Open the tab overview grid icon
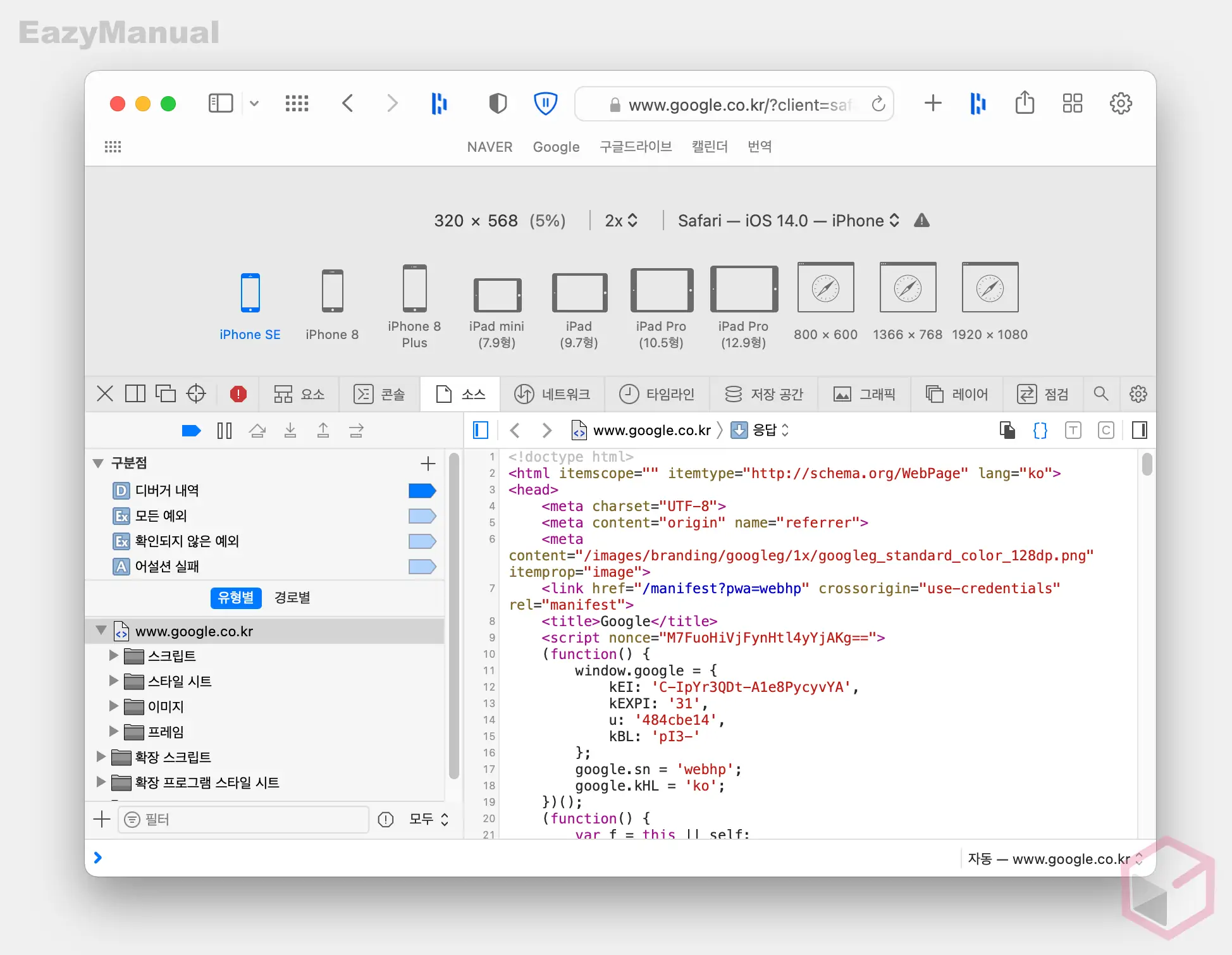The width and height of the screenshot is (1232, 955). click(1072, 103)
